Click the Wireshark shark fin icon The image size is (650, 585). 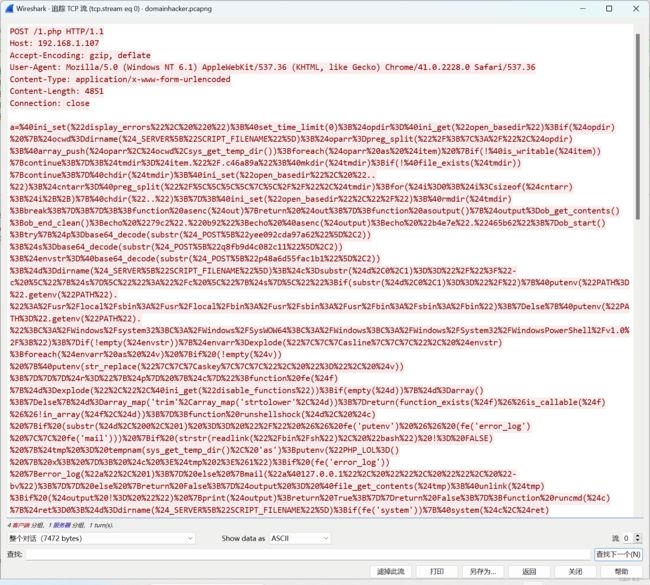pyautogui.click(x=9, y=8)
